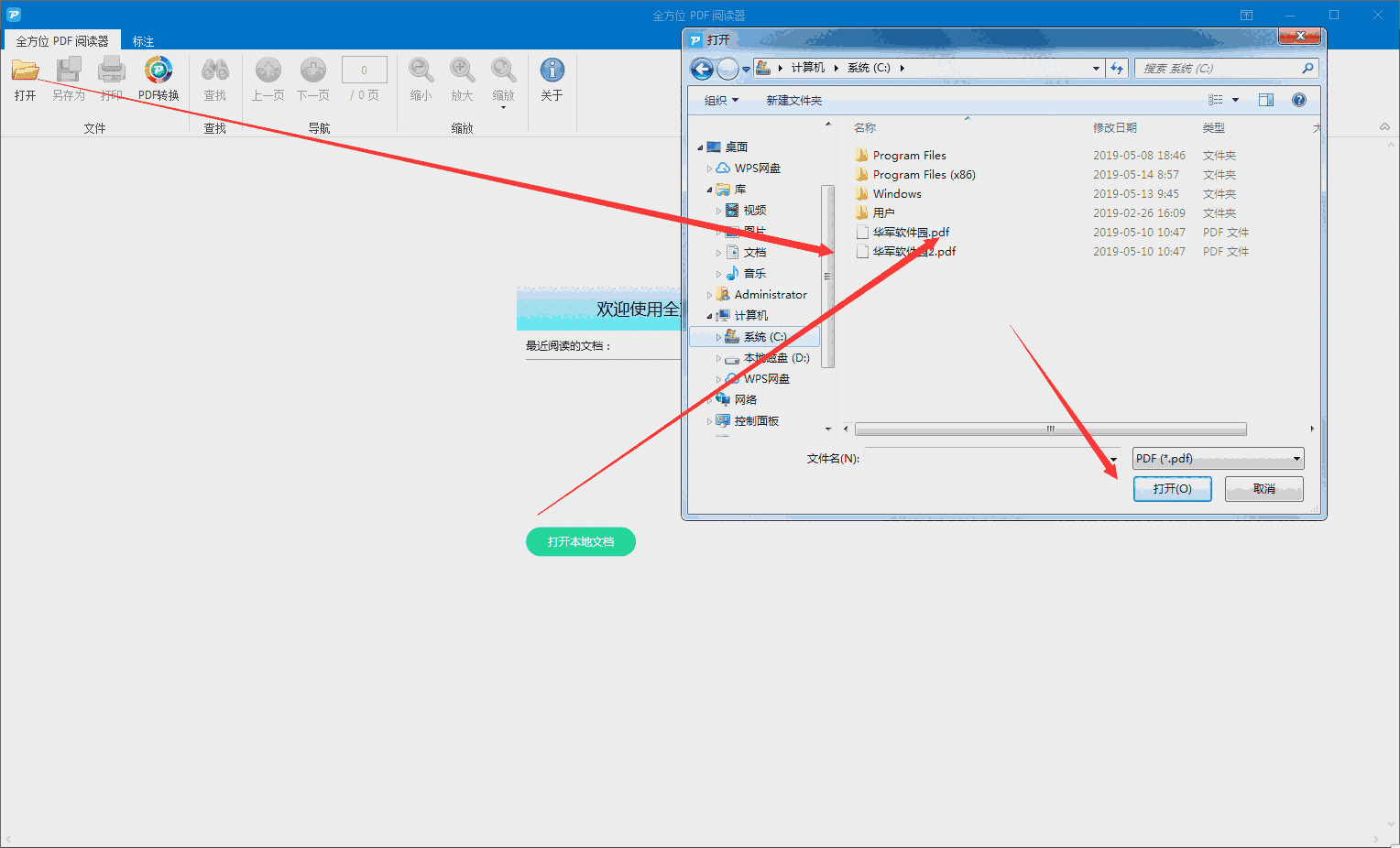Screen dimensions: 1400x848
Task: Expand the 文档 library node
Action: pyautogui.click(x=718, y=253)
